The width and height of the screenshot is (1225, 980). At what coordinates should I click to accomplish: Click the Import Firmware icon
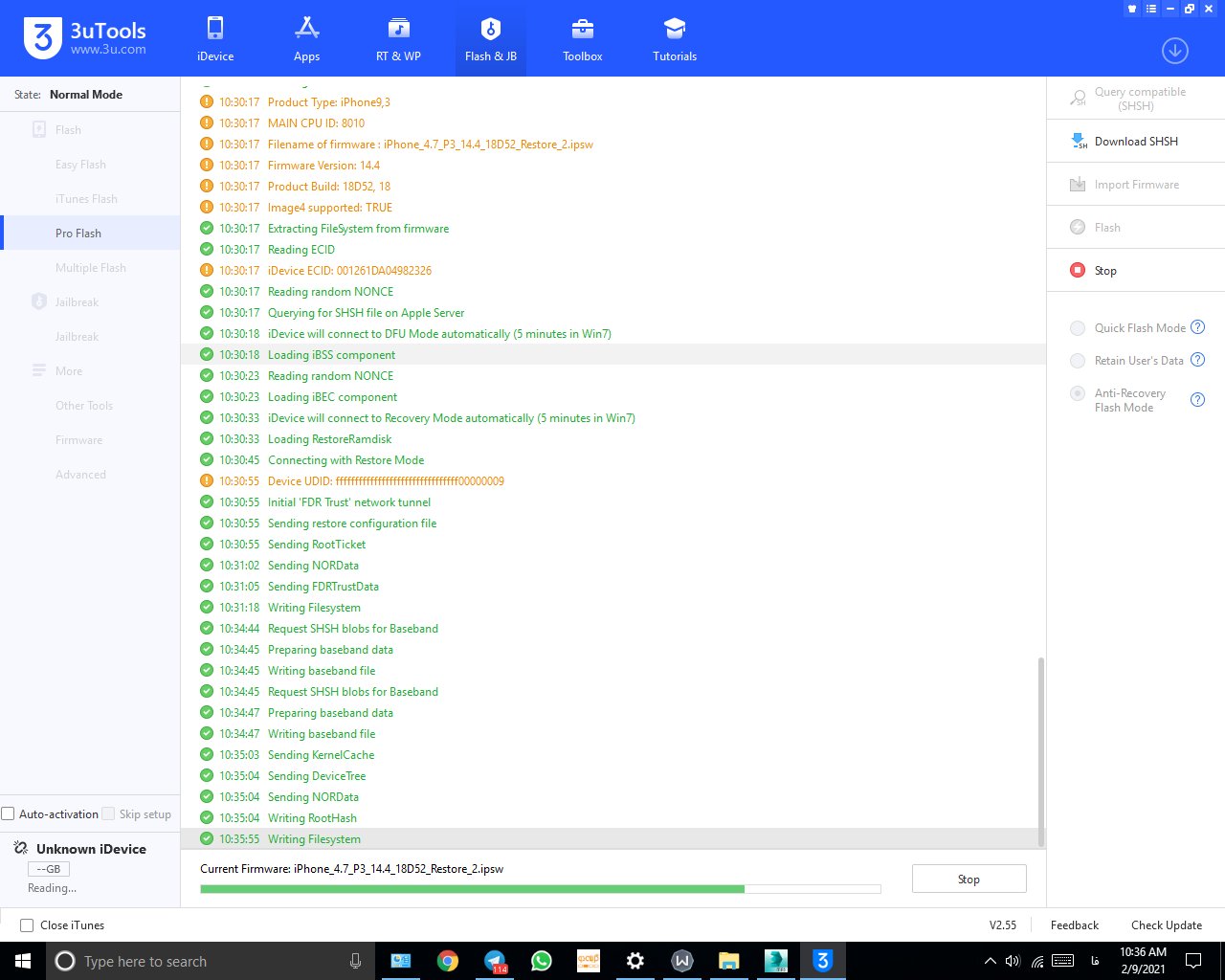point(1078,185)
